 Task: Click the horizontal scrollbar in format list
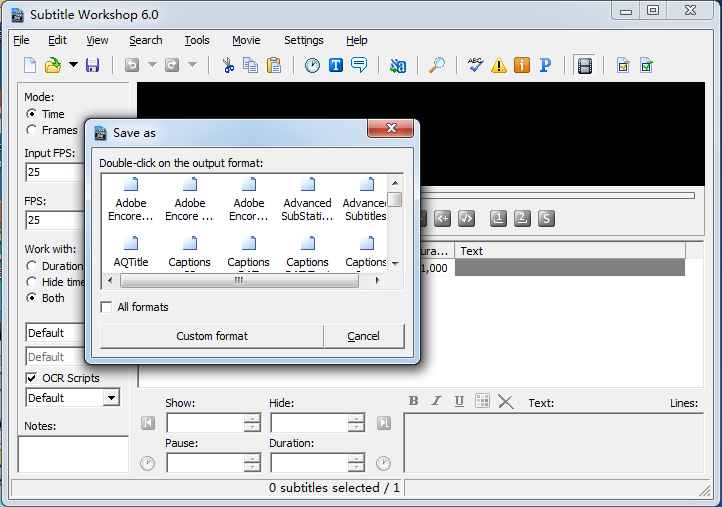pyautogui.click(x=238, y=281)
